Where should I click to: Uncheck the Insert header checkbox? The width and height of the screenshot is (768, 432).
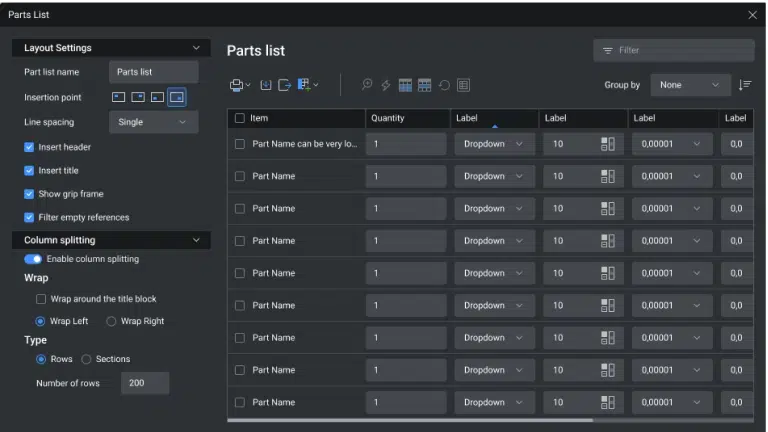pyautogui.click(x=29, y=147)
